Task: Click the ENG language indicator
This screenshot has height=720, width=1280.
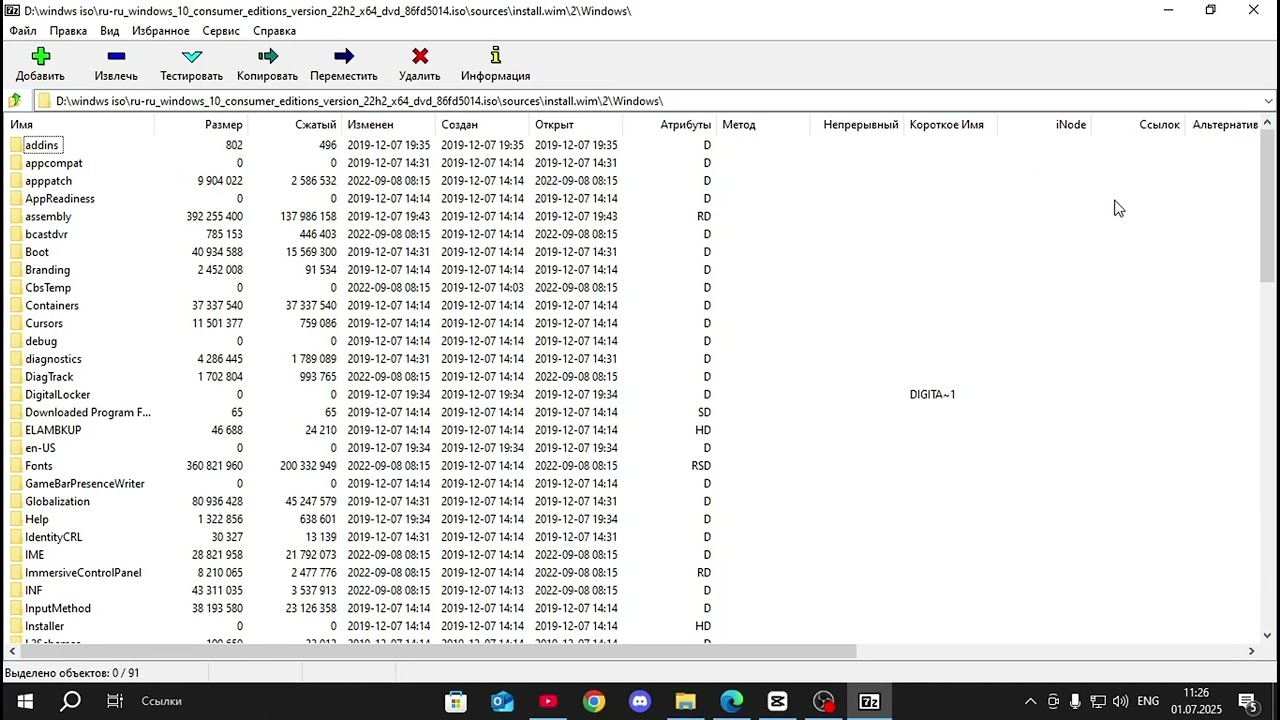Action: pos(1148,701)
